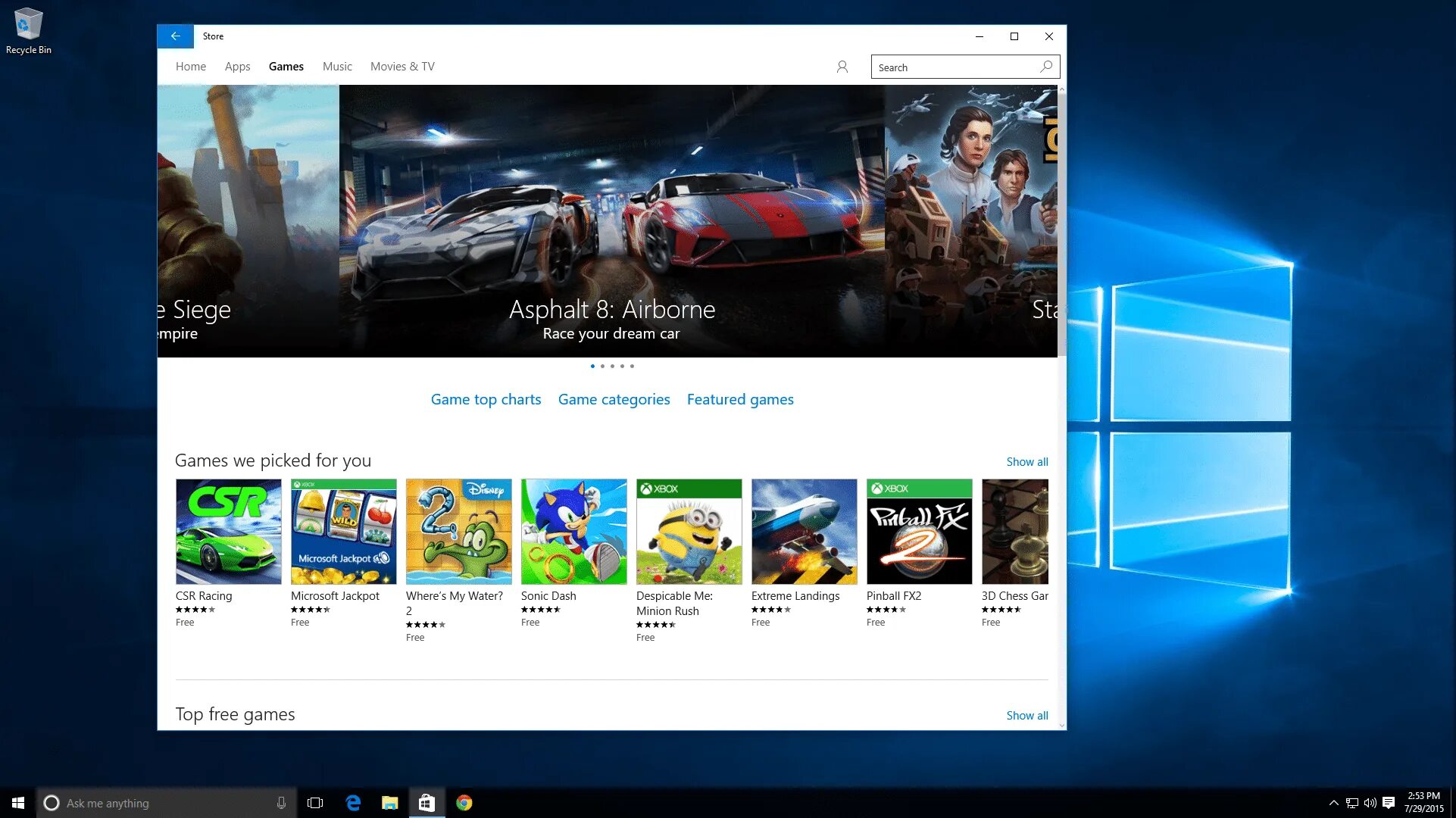This screenshot has width=1456, height=818.
Task: Open Microsoft Edge from the taskbar
Action: point(353,803)
